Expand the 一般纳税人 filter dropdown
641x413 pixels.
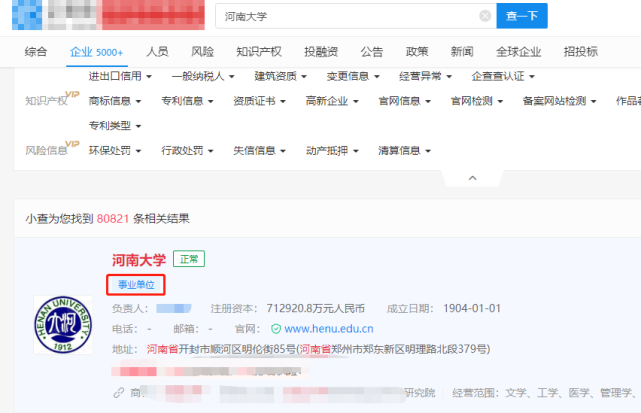coord(203,76)
